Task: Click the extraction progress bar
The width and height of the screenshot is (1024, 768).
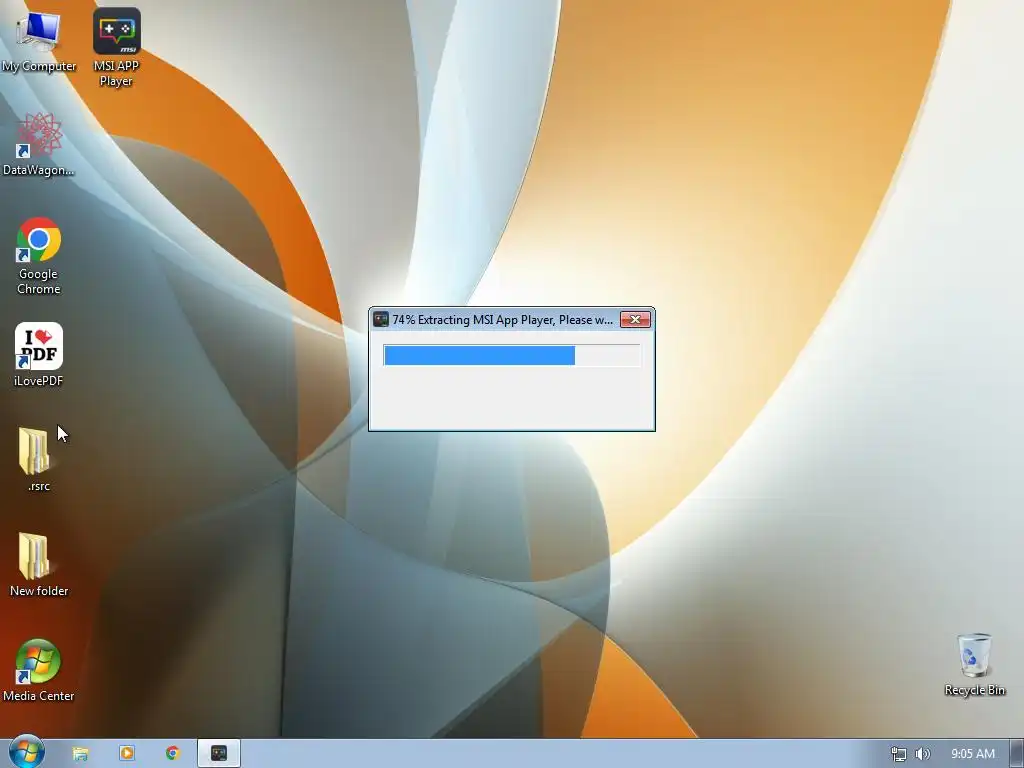Action: point(511,355)
